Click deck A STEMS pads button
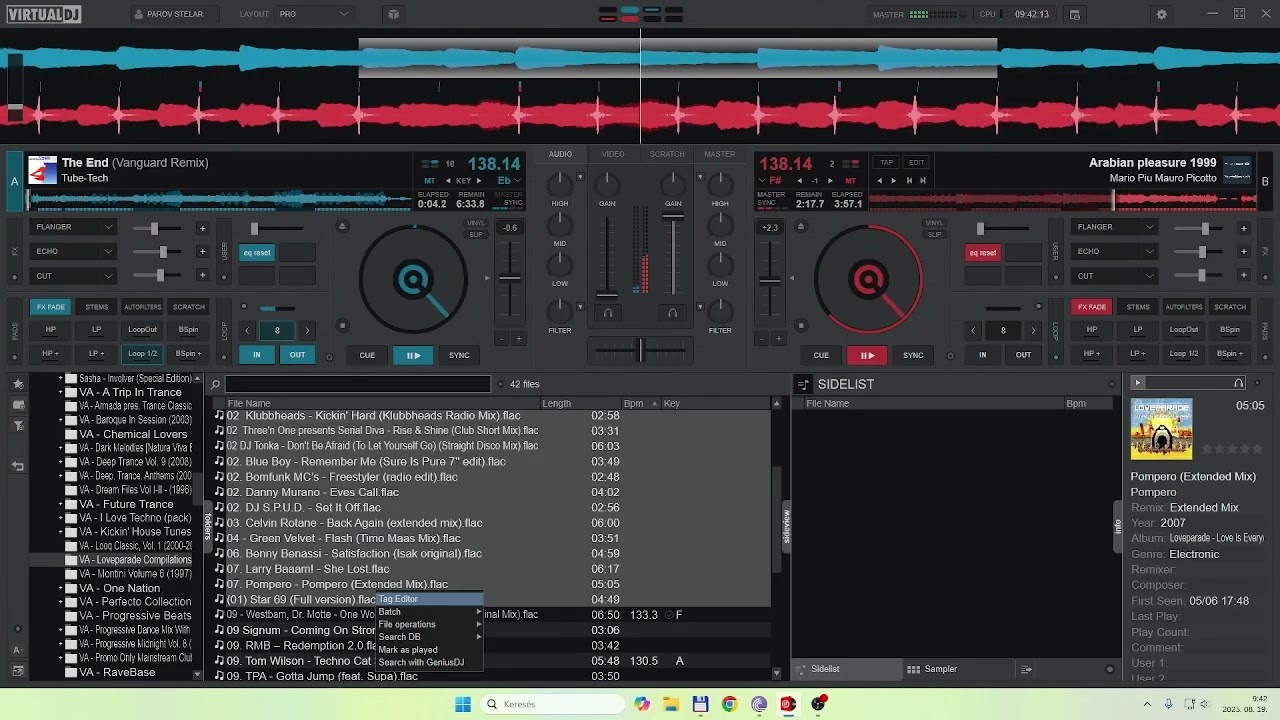Screen dimensions: 1280x720 tap(97, 307)
